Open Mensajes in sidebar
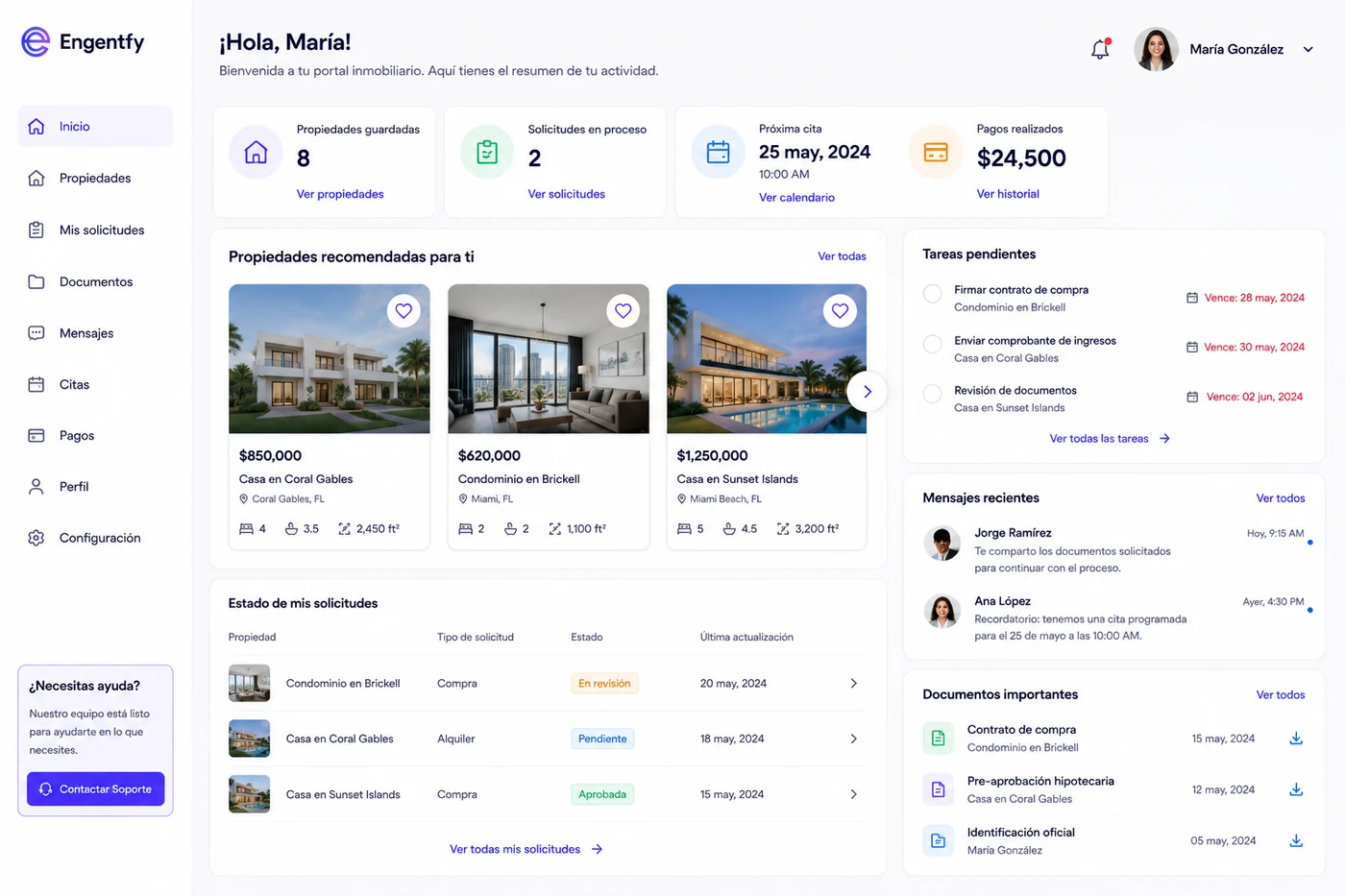This screenshot has height=896, width=1345. pos(95,333)
